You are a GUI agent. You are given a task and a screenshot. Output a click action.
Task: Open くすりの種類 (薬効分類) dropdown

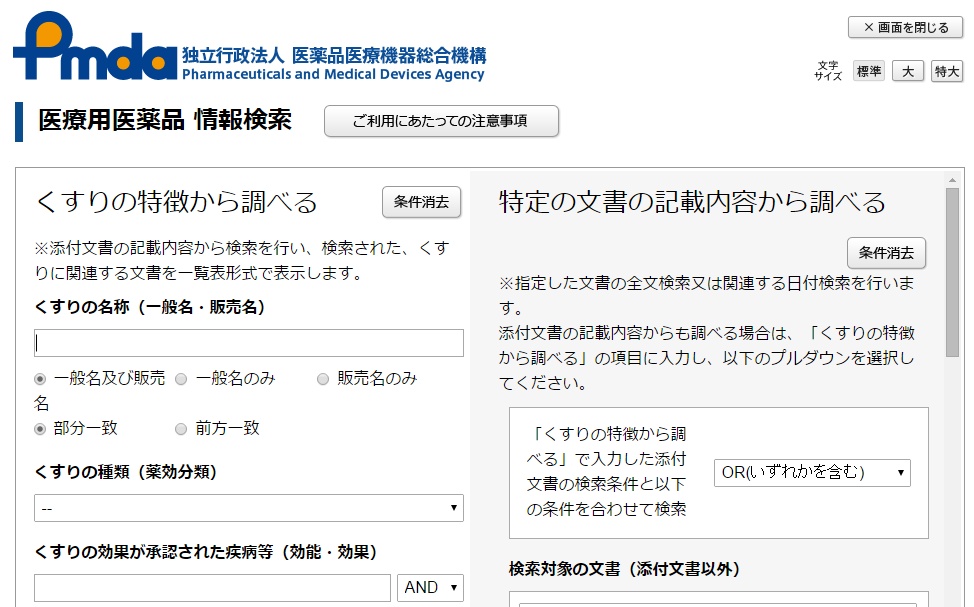point(249,508)
